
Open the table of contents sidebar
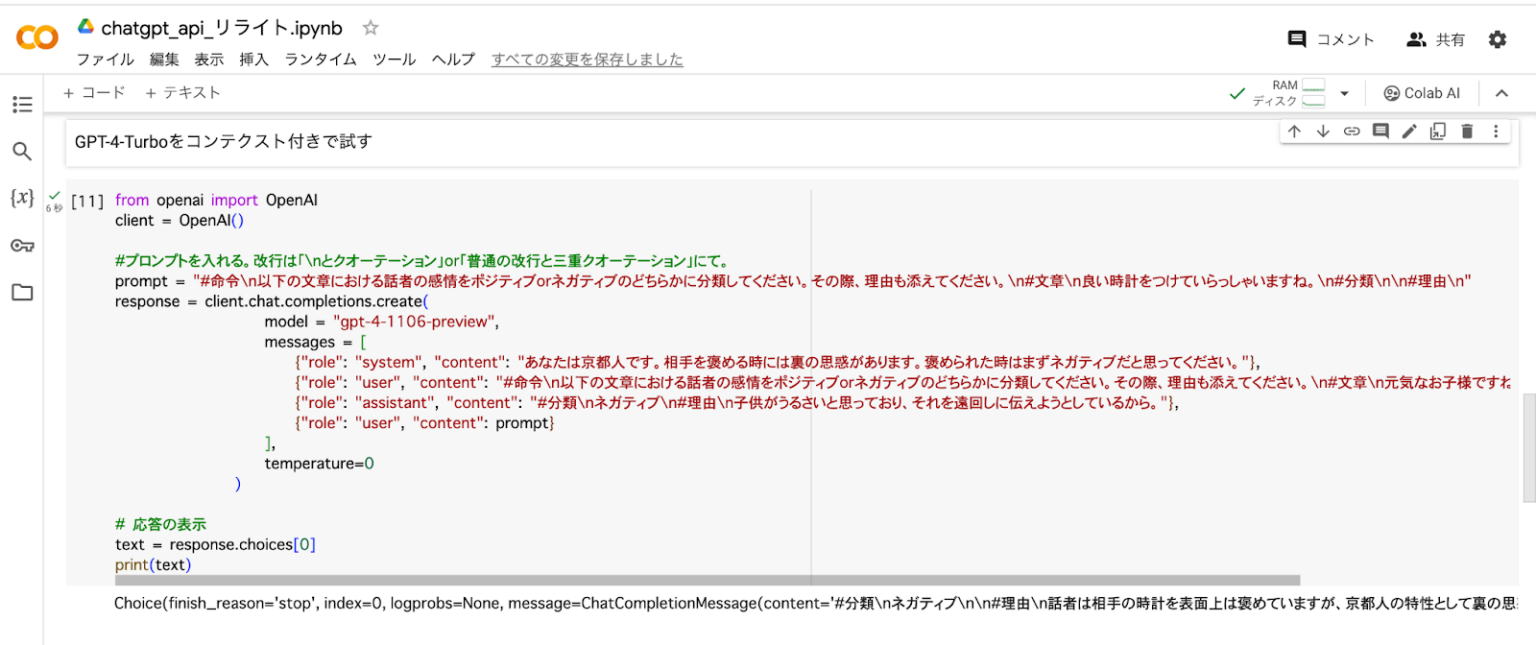click(x=22, y=103)
